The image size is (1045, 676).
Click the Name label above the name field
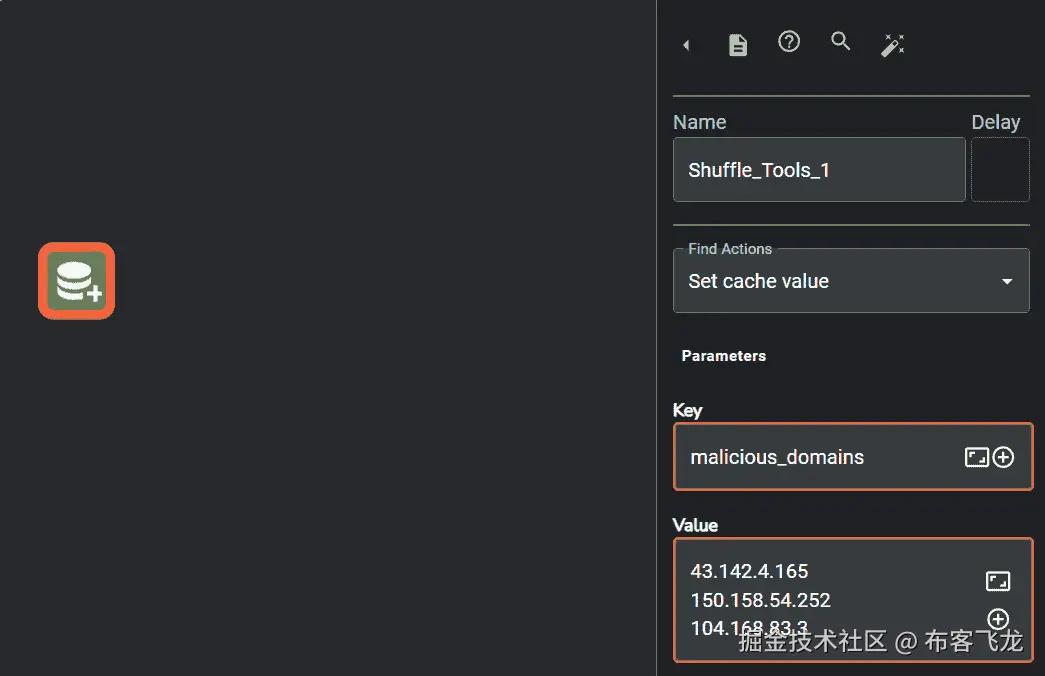coord(699,121)
